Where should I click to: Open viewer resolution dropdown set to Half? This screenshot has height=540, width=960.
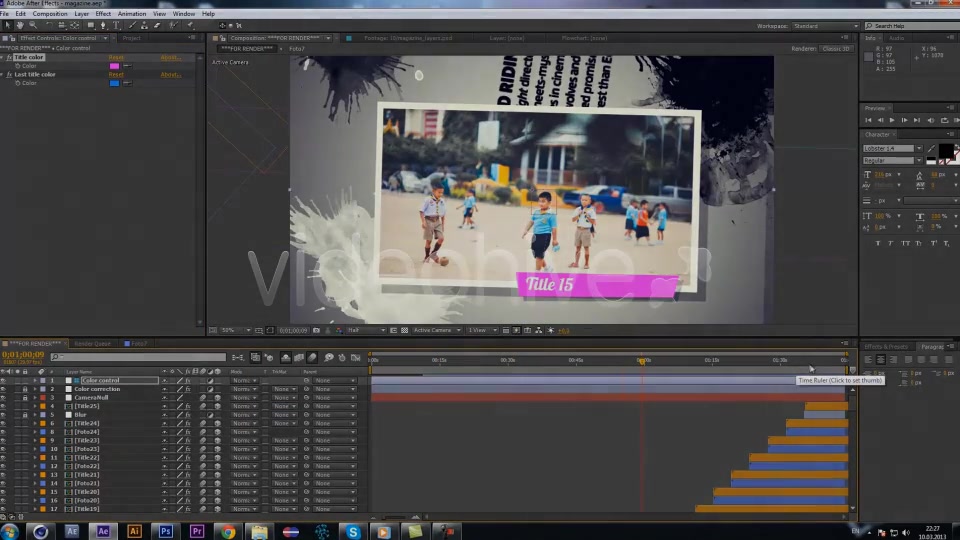(x=366, y=330)
